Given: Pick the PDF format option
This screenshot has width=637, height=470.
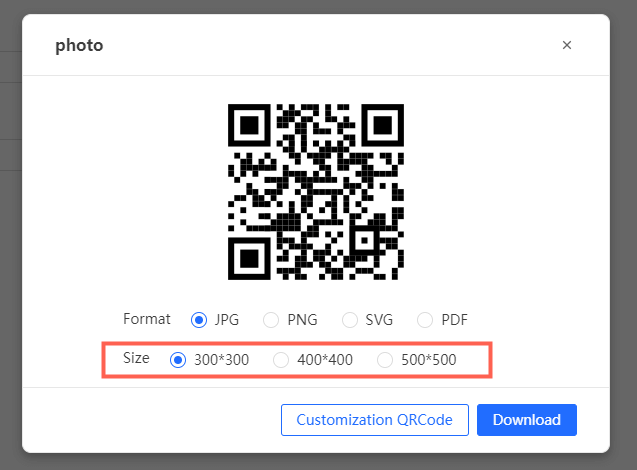Looking at the screenshot, I should pos(425,320).
